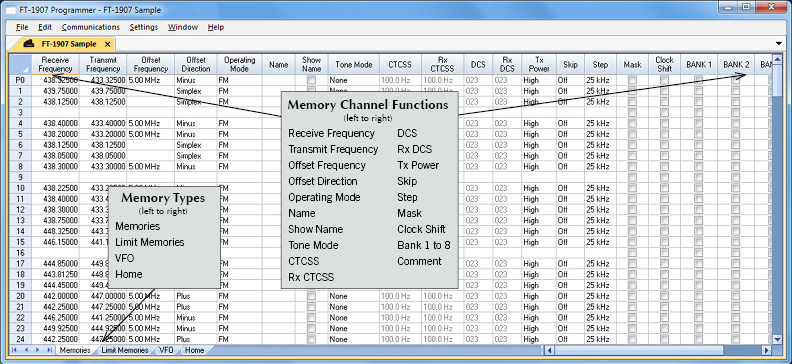Toggle BANK 1 checkbox in row 10
The image size is (792, 364).
pyautogui.click(x=699, y=188)
